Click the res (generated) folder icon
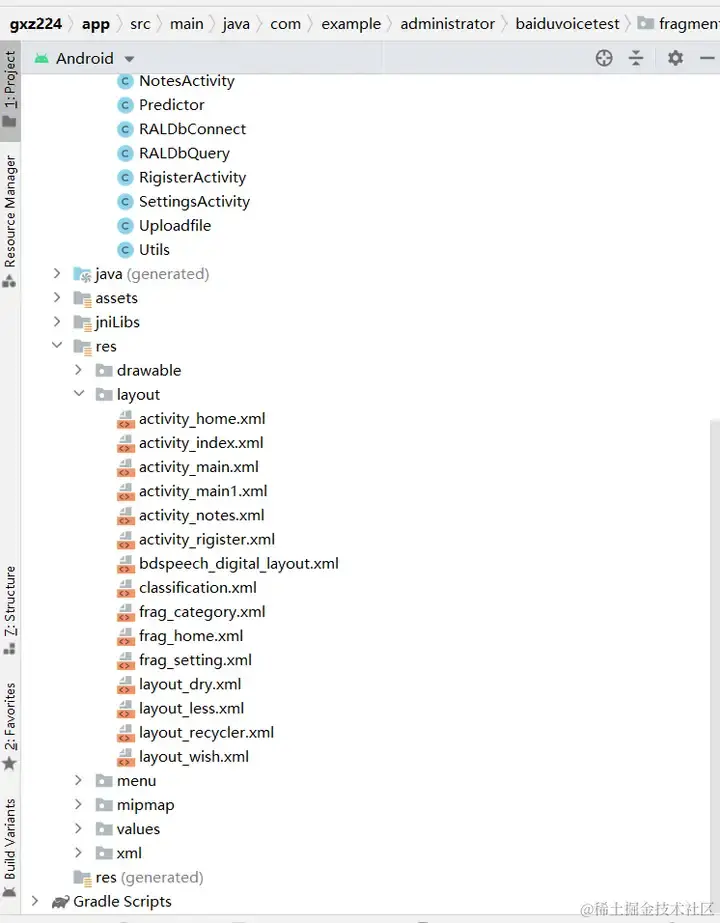Viewport: 720px width, 923px height. pyautogui.click(x=82, y=878)
